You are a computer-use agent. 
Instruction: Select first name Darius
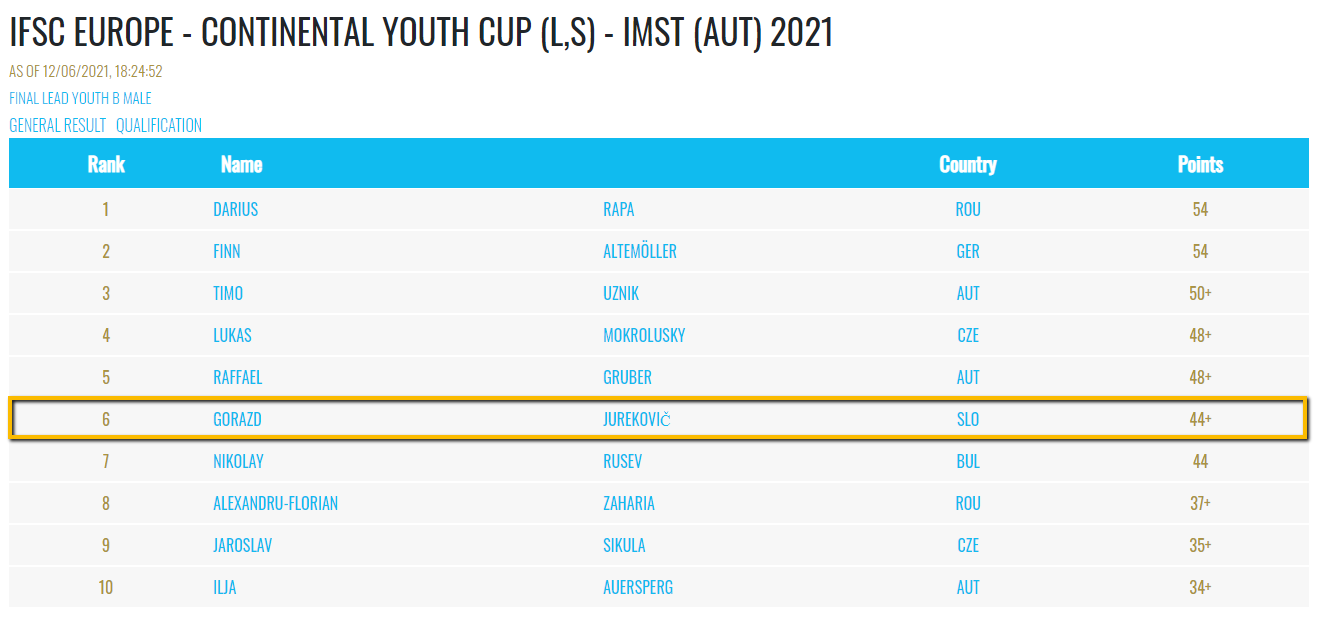click(236, 209)
